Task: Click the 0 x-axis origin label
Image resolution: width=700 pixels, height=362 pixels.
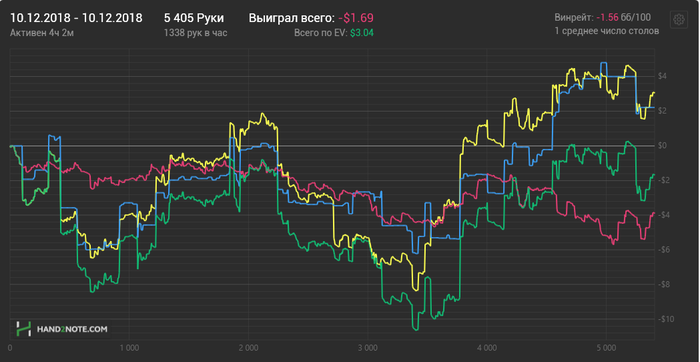Action: pyautogui.click(x=10, y=347)
